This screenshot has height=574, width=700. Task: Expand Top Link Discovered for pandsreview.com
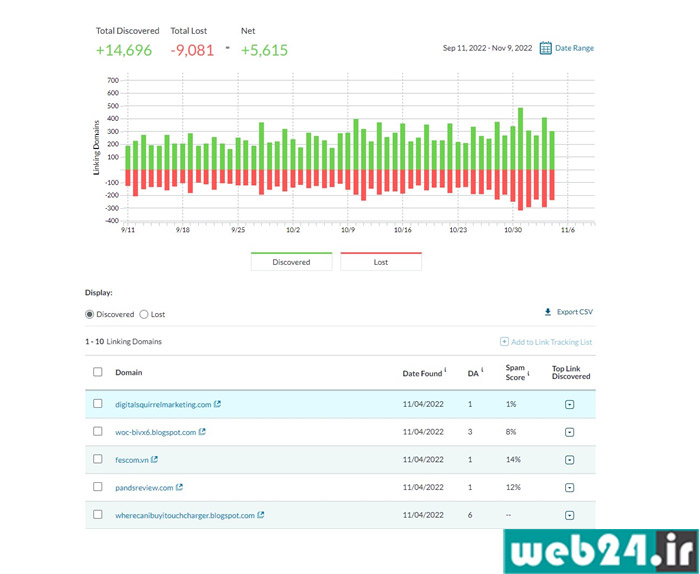tap(570, 487)
